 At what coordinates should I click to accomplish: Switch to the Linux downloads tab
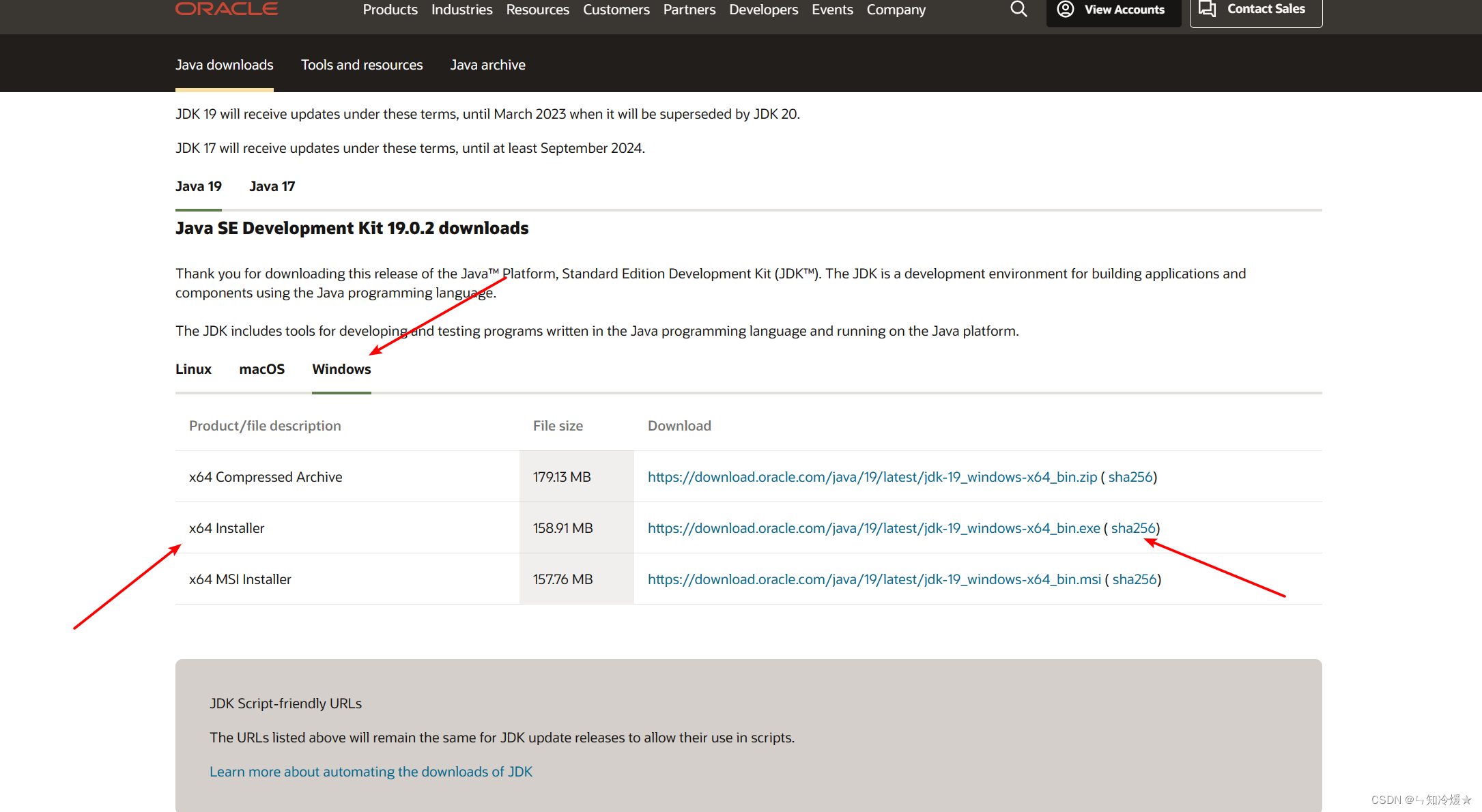point(193,369)
